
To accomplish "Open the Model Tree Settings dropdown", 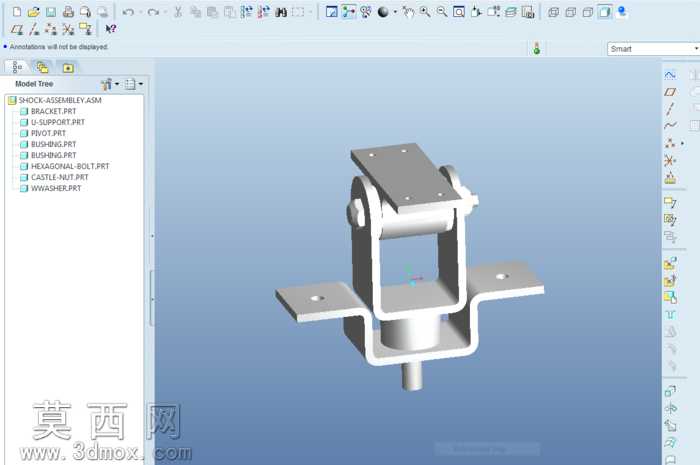I will (x=133, y=84).
